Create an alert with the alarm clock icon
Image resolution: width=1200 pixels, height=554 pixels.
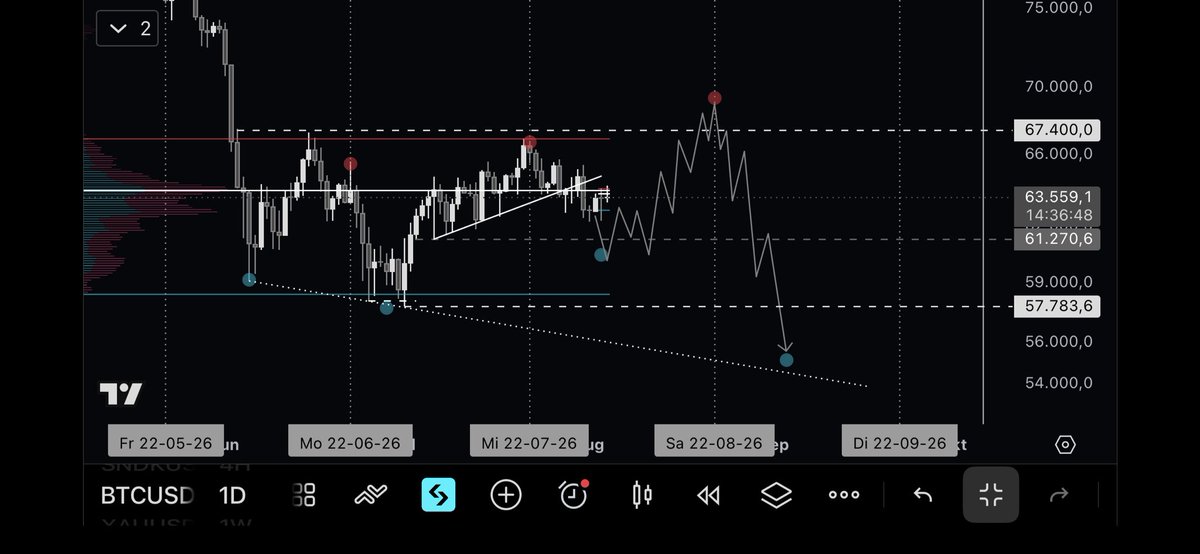573,494
